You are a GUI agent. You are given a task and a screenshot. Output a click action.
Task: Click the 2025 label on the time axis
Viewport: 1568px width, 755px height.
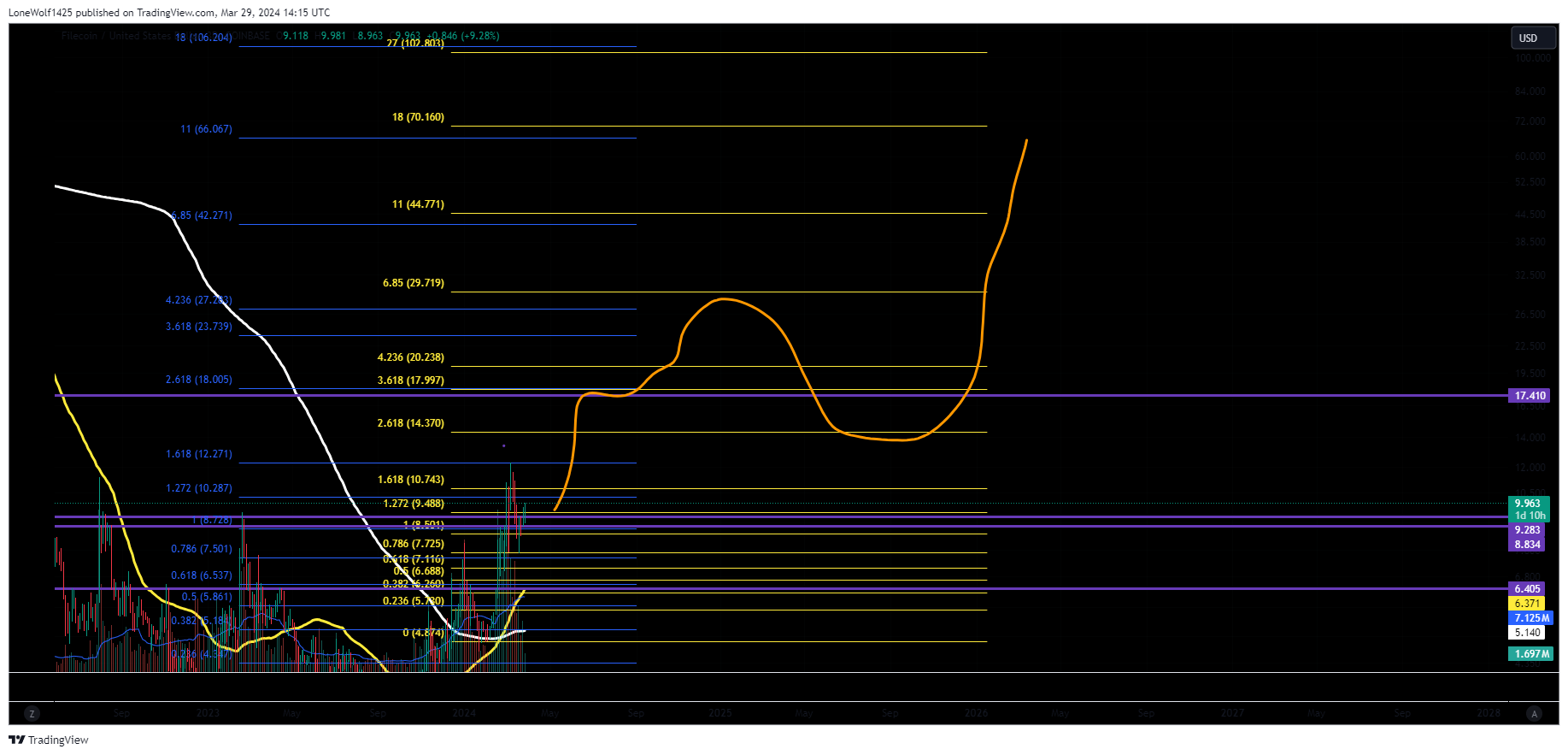[x=720, y=713]
